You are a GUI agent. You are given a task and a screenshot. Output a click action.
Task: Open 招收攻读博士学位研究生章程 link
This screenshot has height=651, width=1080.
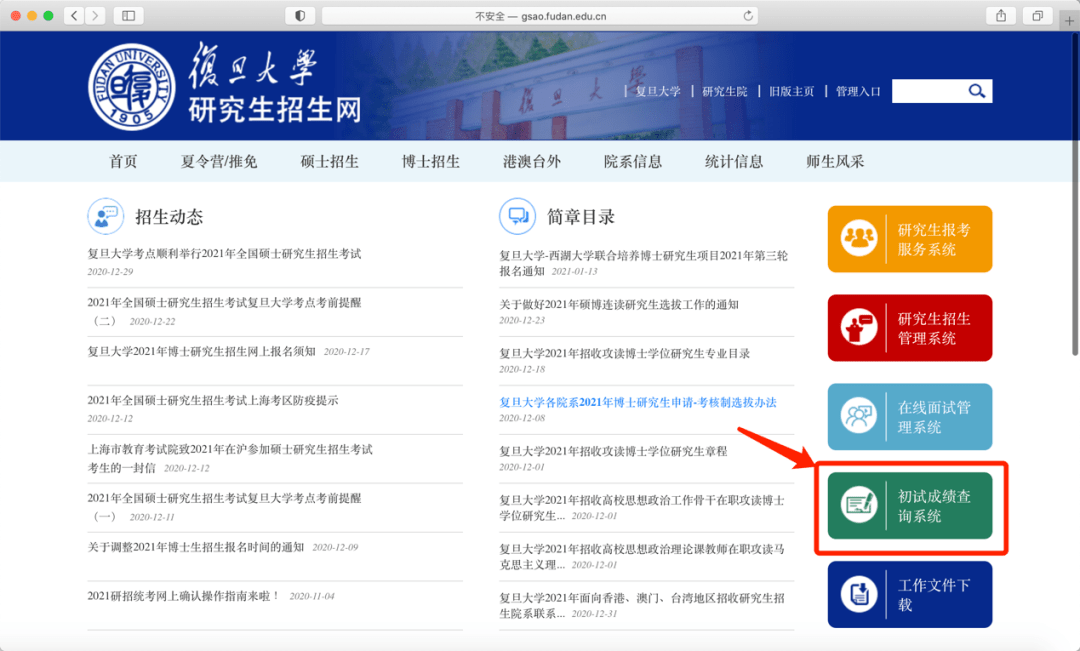613,451
